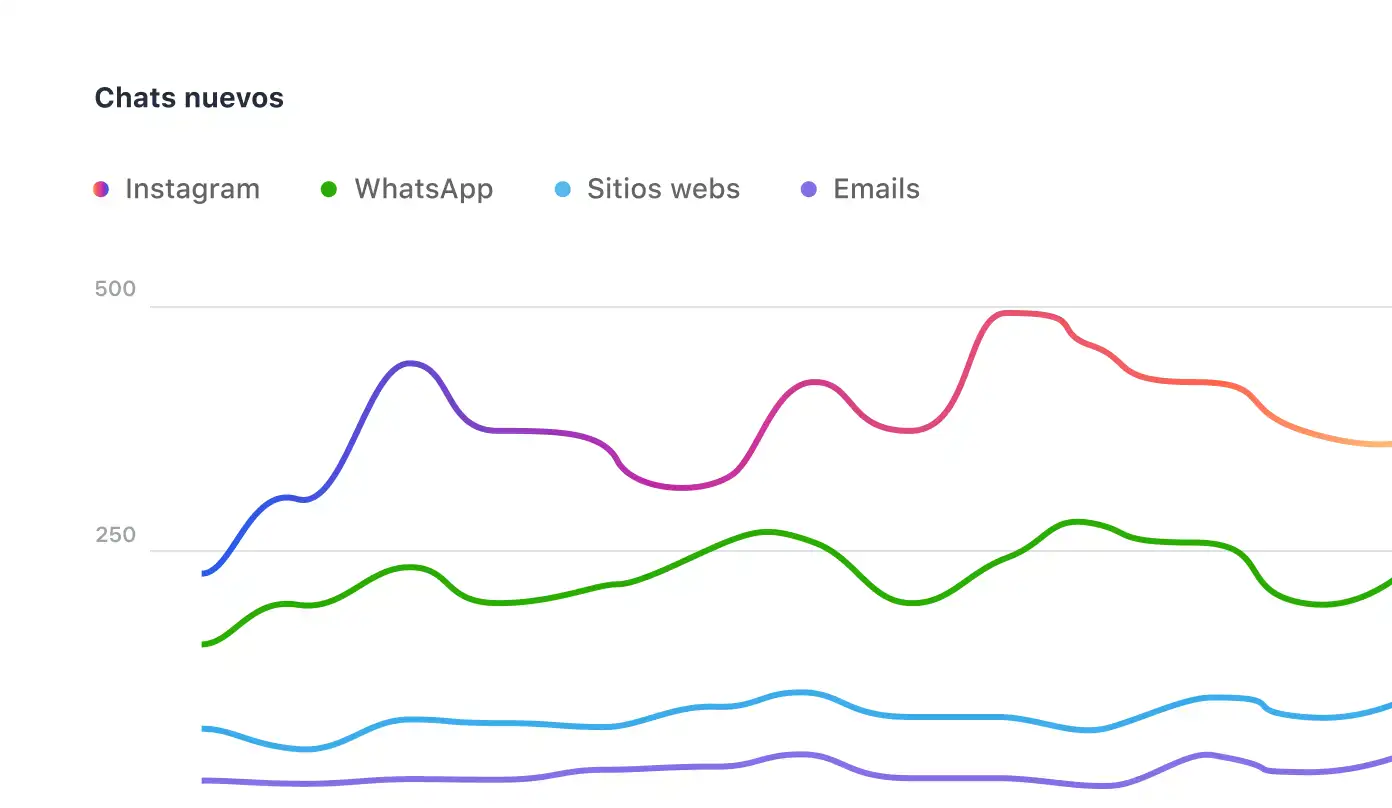Toggle the Emails series label
Image resolution: width=1392 pixels, height=808 pixels.
click(x=876, y=189)
